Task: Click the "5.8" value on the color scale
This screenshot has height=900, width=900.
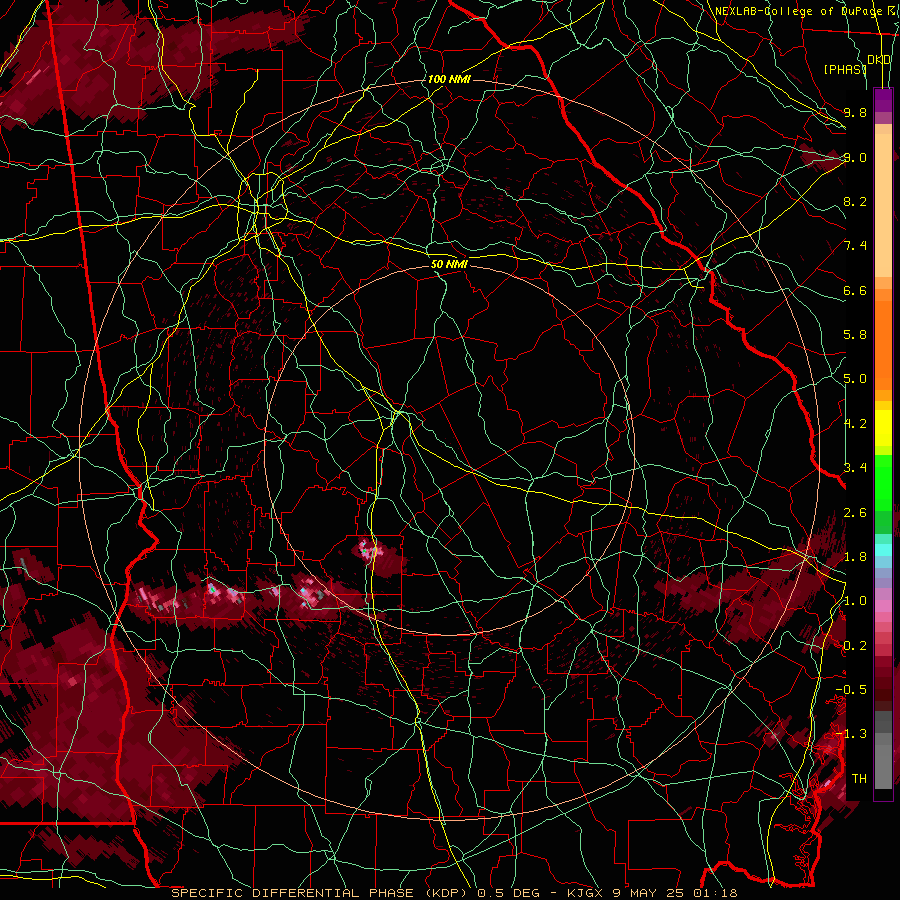Action: (855, 335)
